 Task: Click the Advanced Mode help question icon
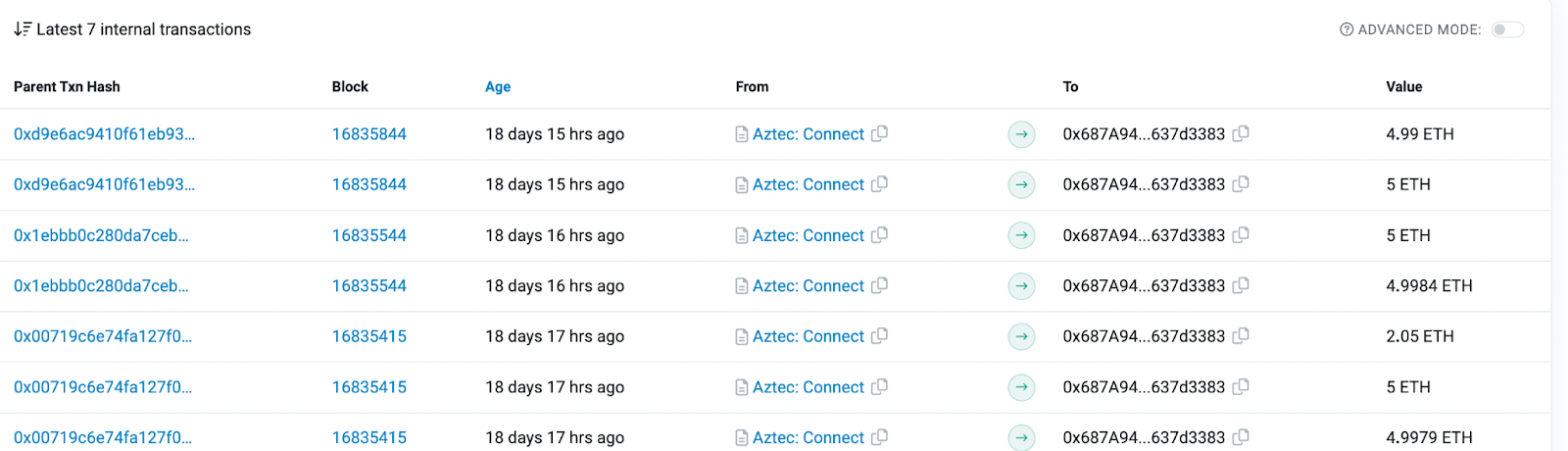pos(1347,29)
